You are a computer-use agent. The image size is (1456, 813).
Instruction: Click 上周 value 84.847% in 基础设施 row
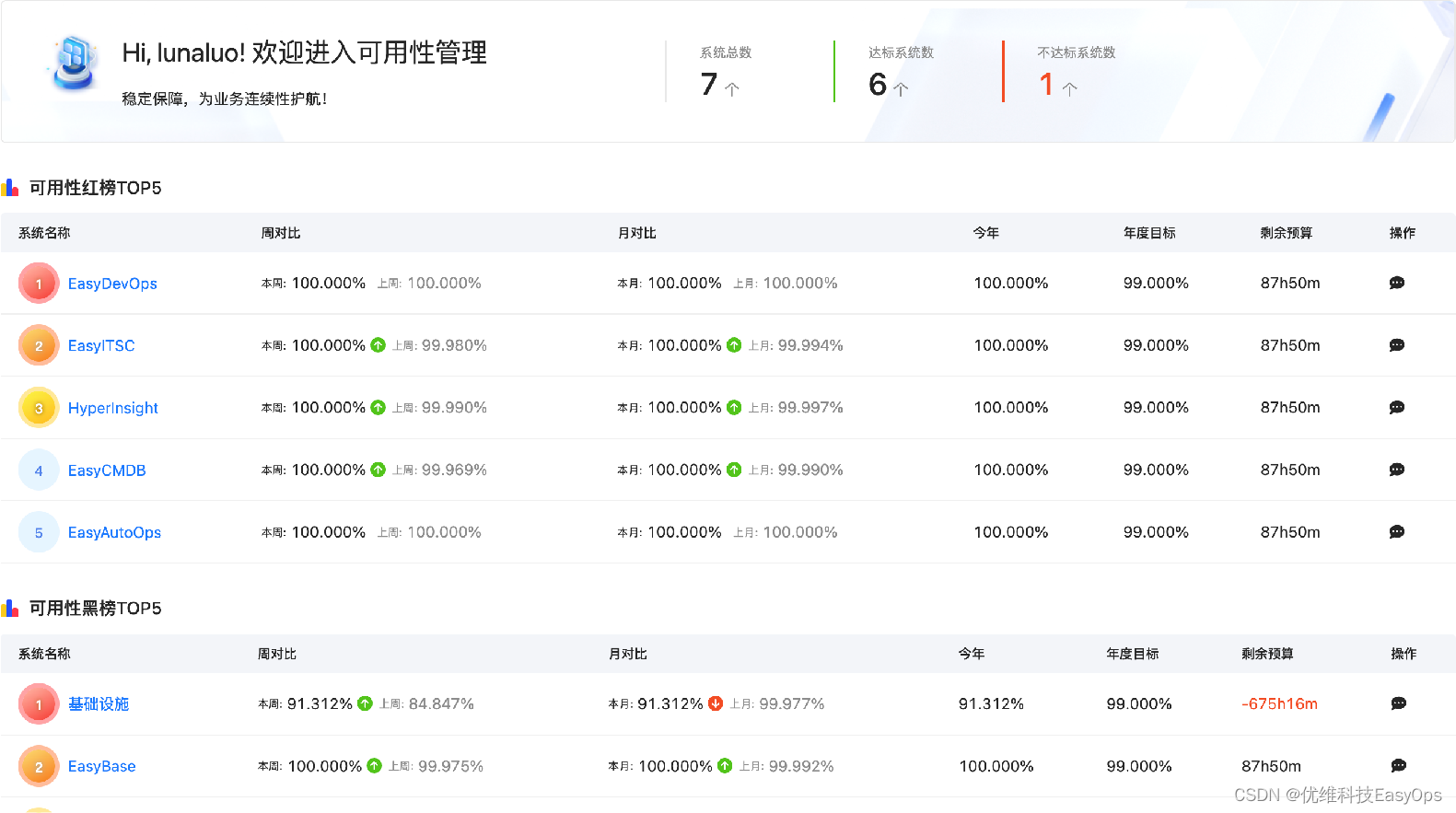pyautogui.click(x=441, y=703)
